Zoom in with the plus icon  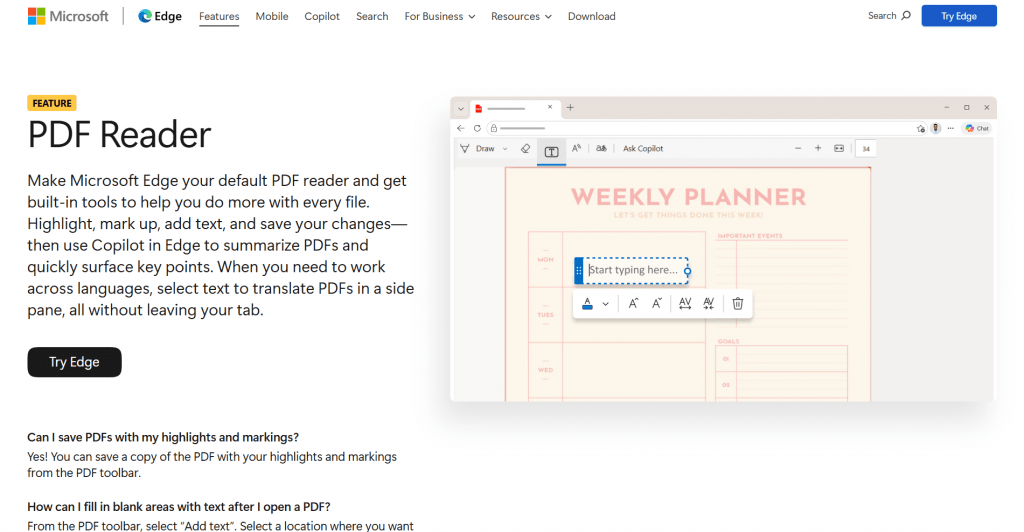818,148
